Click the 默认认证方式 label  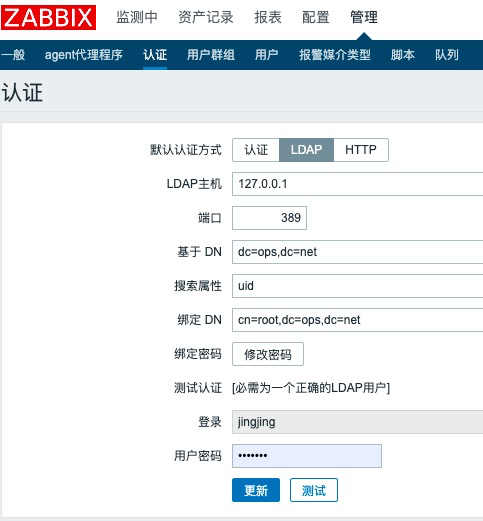(x=186, y=150)
